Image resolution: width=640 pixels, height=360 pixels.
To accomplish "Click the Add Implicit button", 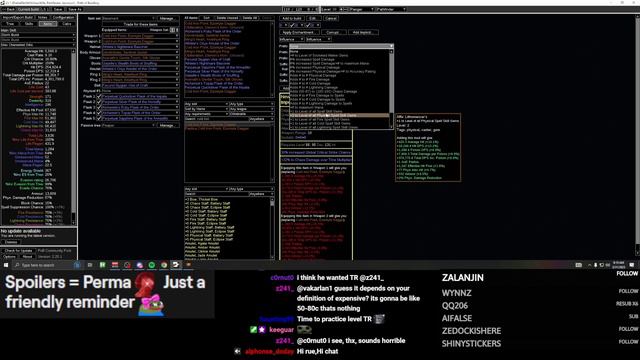I will pos(362,32).
